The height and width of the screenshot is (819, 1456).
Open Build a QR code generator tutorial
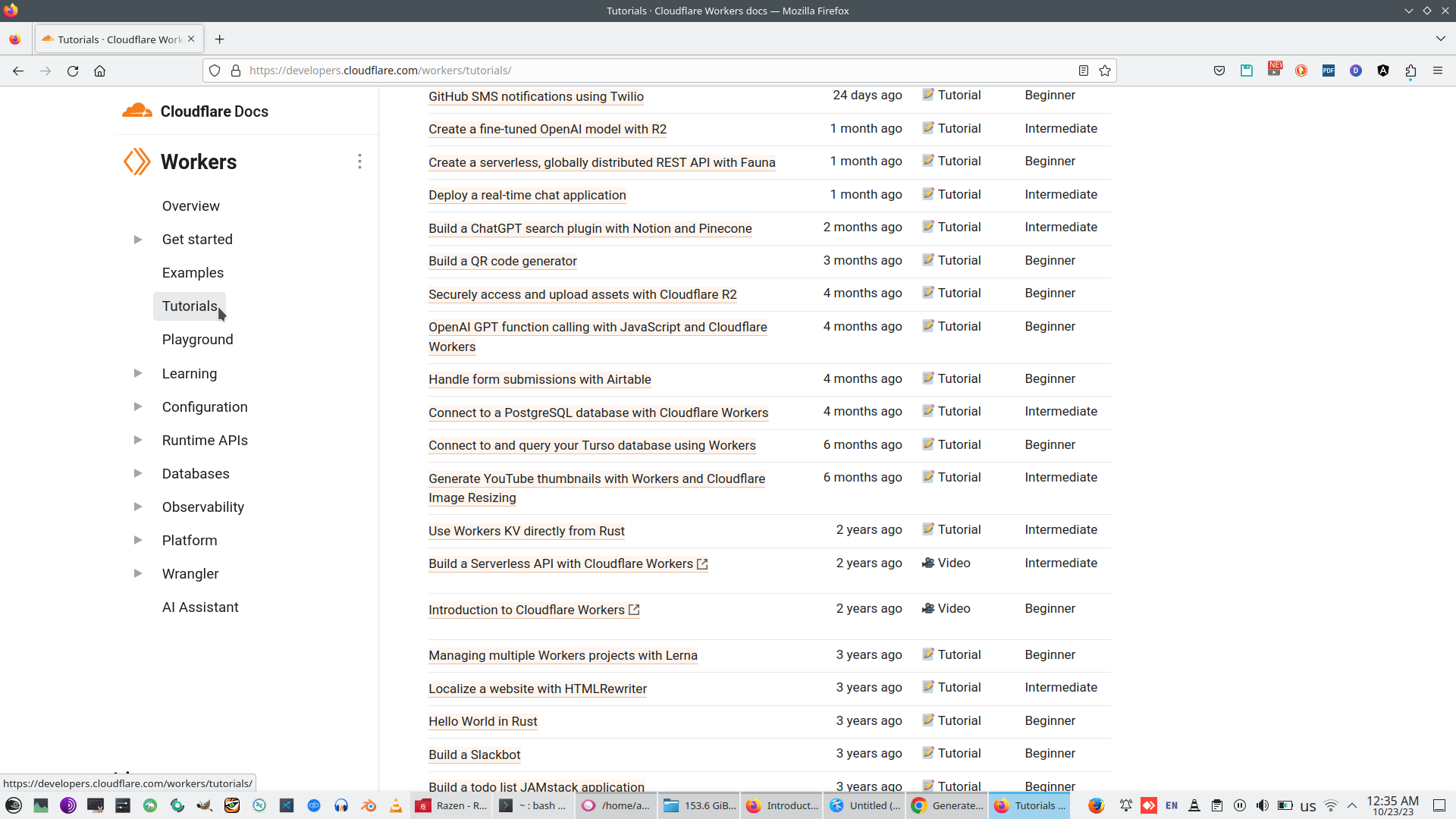pyautogui.click(x=502, y=261)
